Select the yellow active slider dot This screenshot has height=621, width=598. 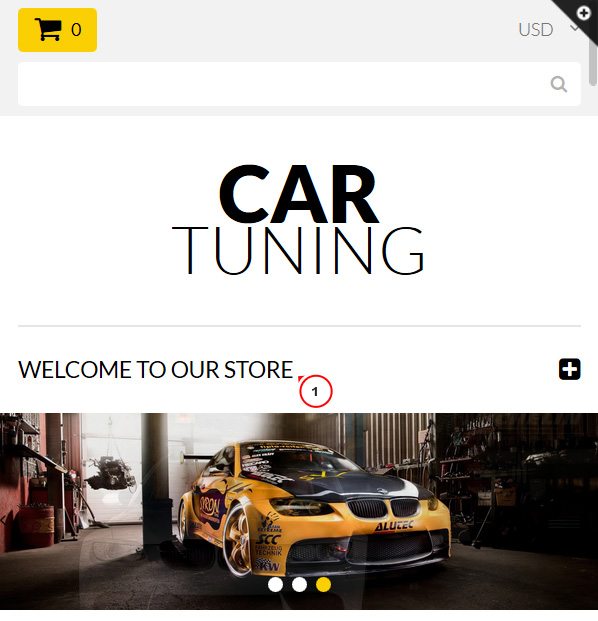coord(323,585)
